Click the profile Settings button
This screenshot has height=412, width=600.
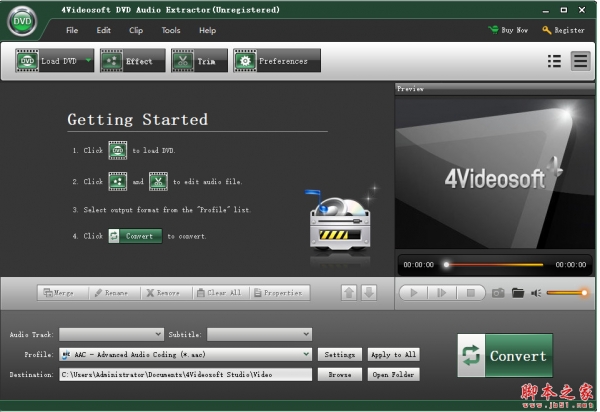pos(340,355)
